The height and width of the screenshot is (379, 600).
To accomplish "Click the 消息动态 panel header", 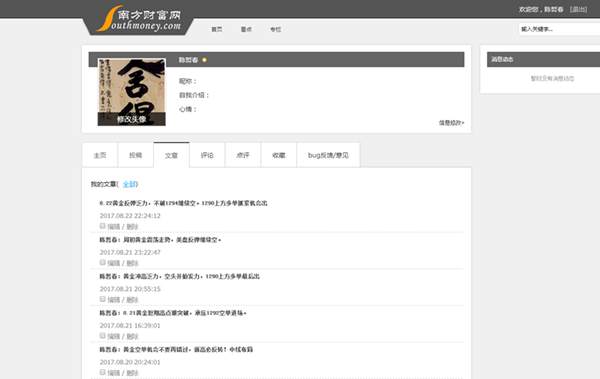I will 543,59.
